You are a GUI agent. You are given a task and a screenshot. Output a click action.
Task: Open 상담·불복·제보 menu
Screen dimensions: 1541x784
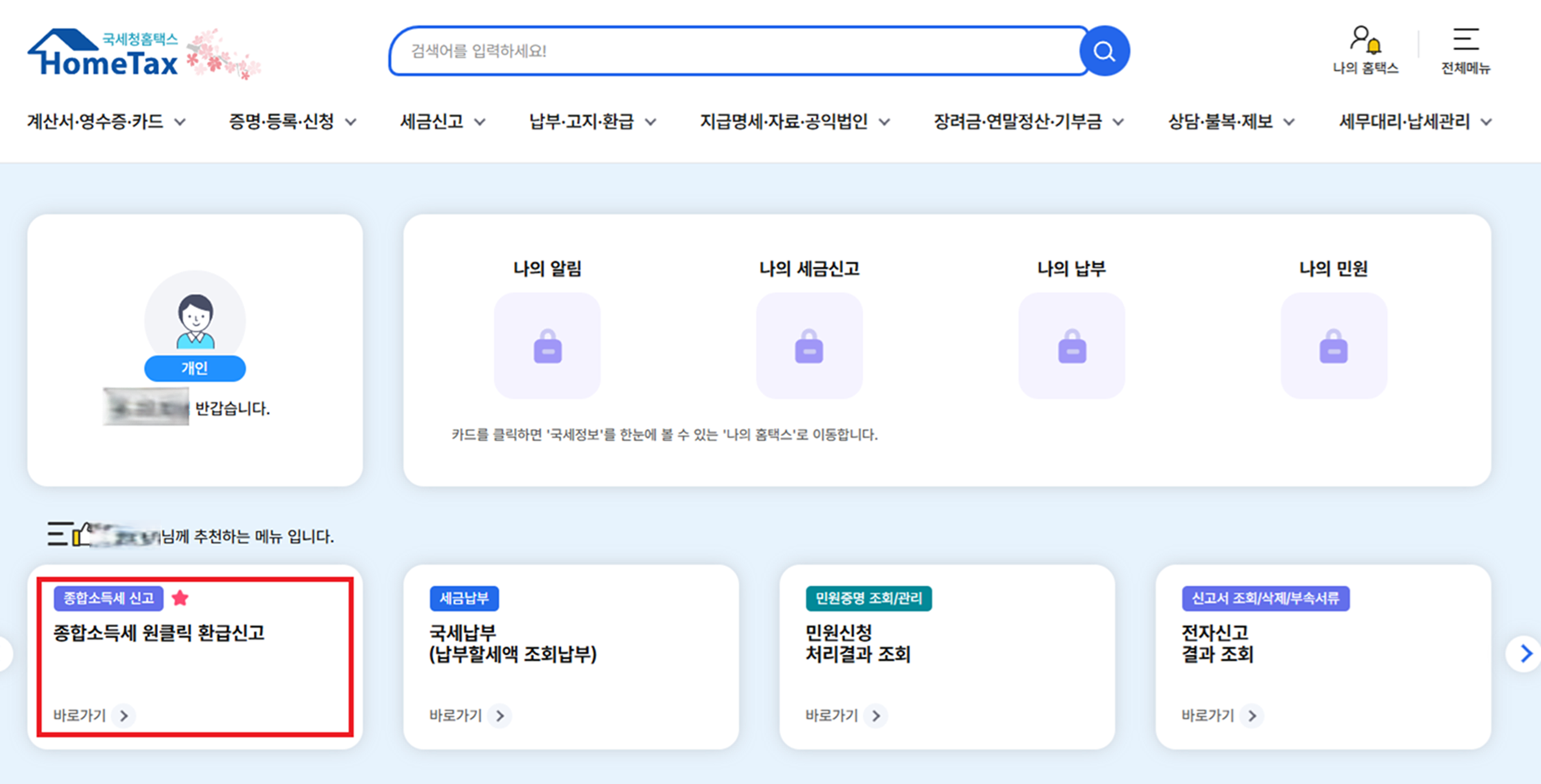click(x=1230, y=122)
